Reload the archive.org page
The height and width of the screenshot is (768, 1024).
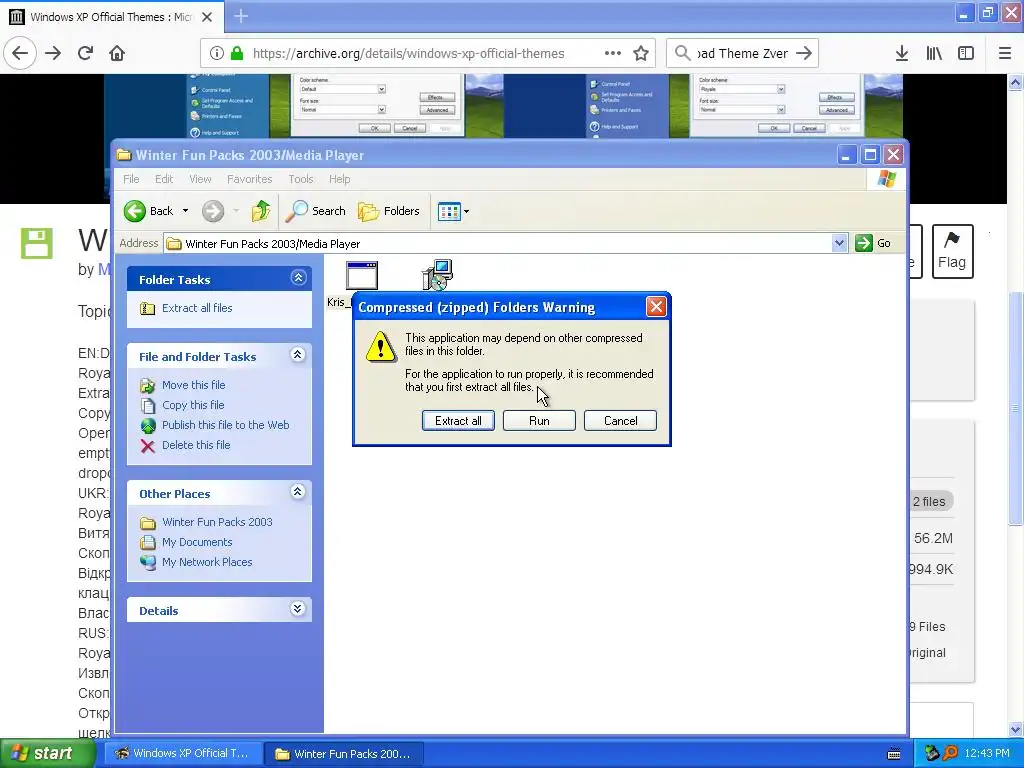click(85, 53)
